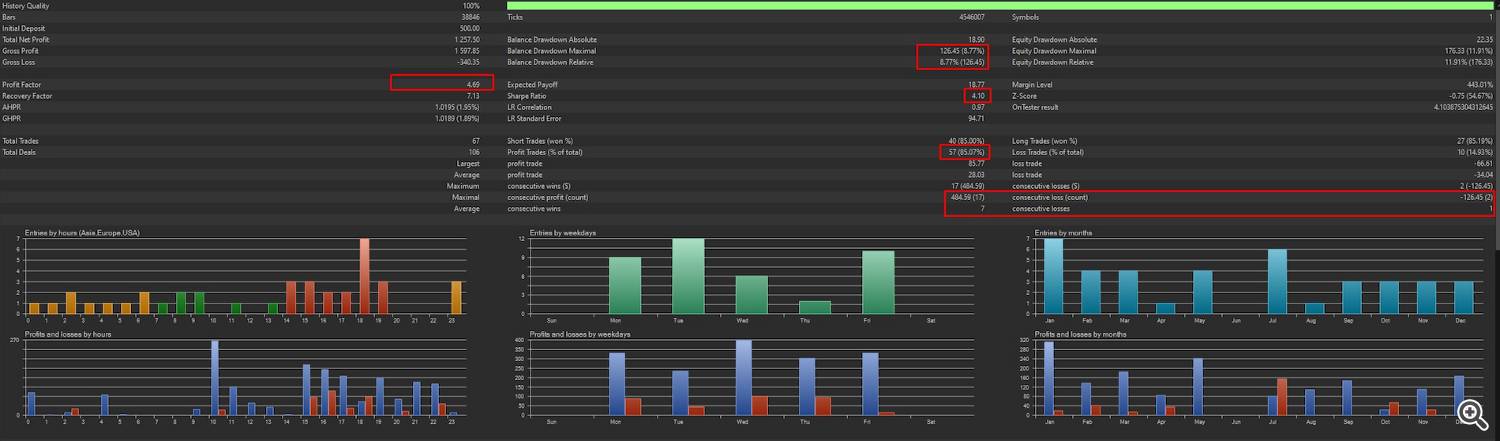Select the Loss Trades value 10 (14.93%)

click(x=1474, y=152)
